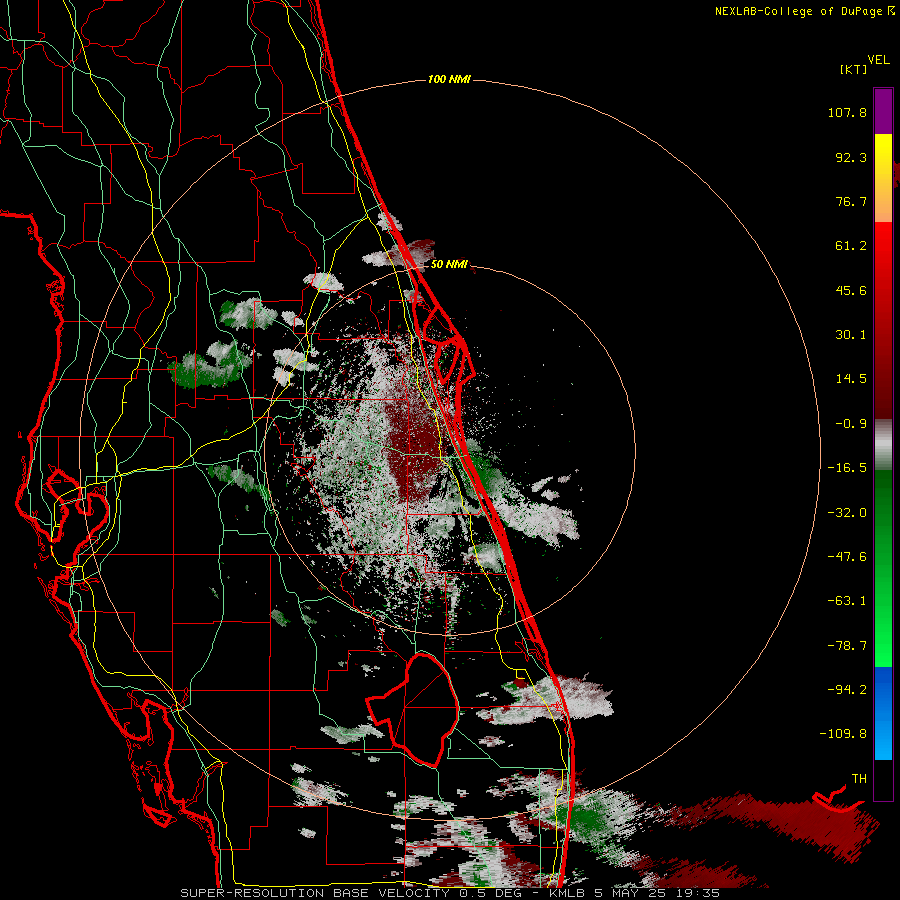Click the -0.9 velocity legend value

(851, 424)
